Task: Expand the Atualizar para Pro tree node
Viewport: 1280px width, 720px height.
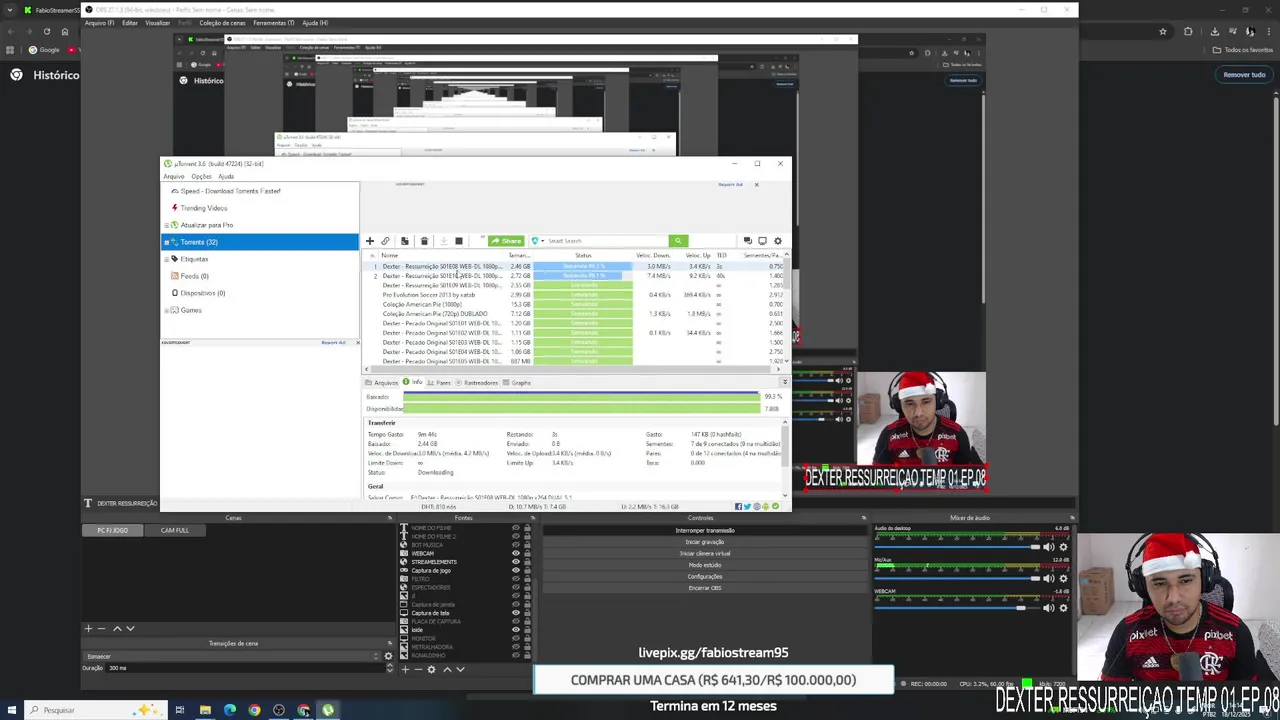Action: click(167, 225)
